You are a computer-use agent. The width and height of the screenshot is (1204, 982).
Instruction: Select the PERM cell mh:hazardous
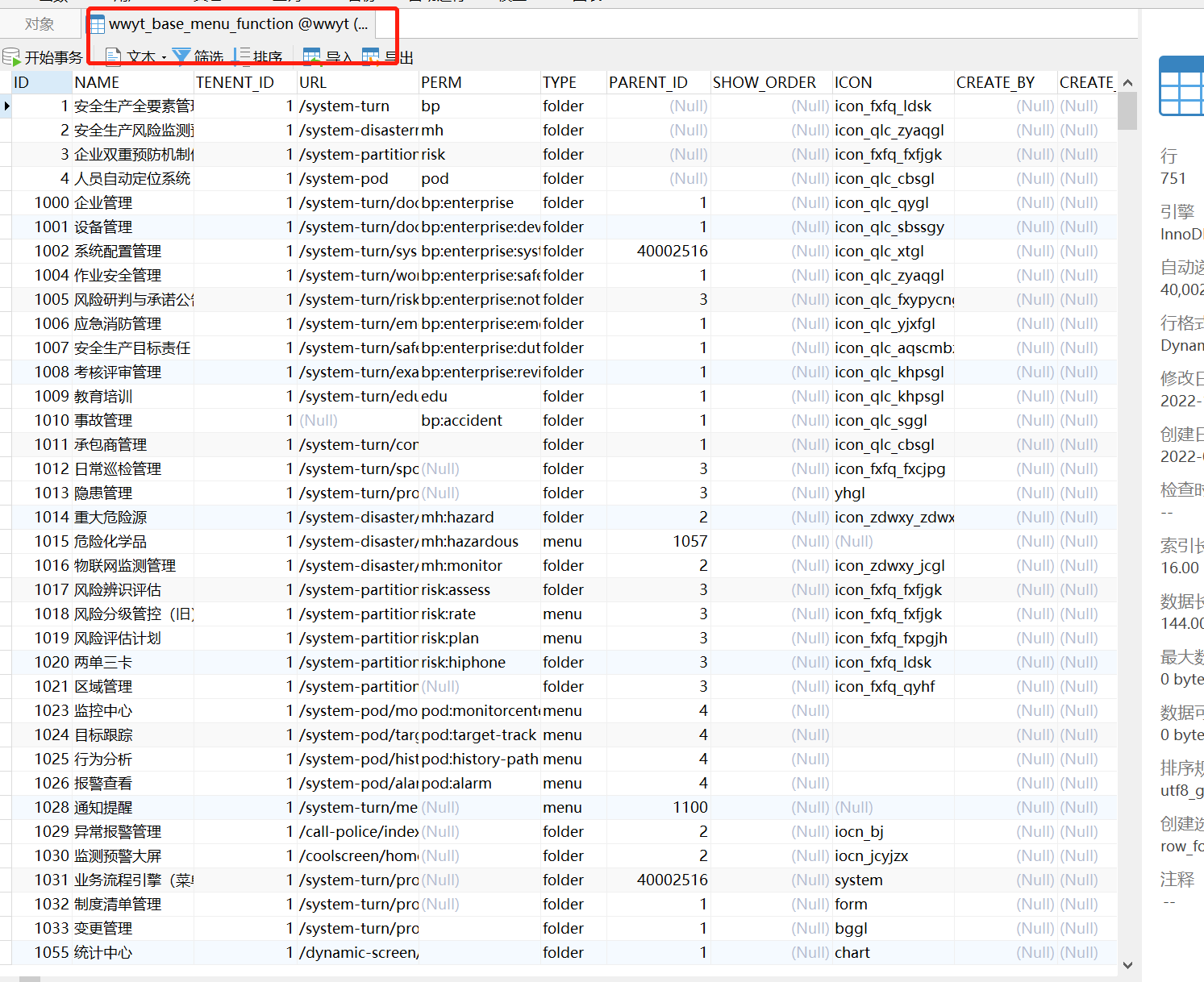click(x=480, y=541)
